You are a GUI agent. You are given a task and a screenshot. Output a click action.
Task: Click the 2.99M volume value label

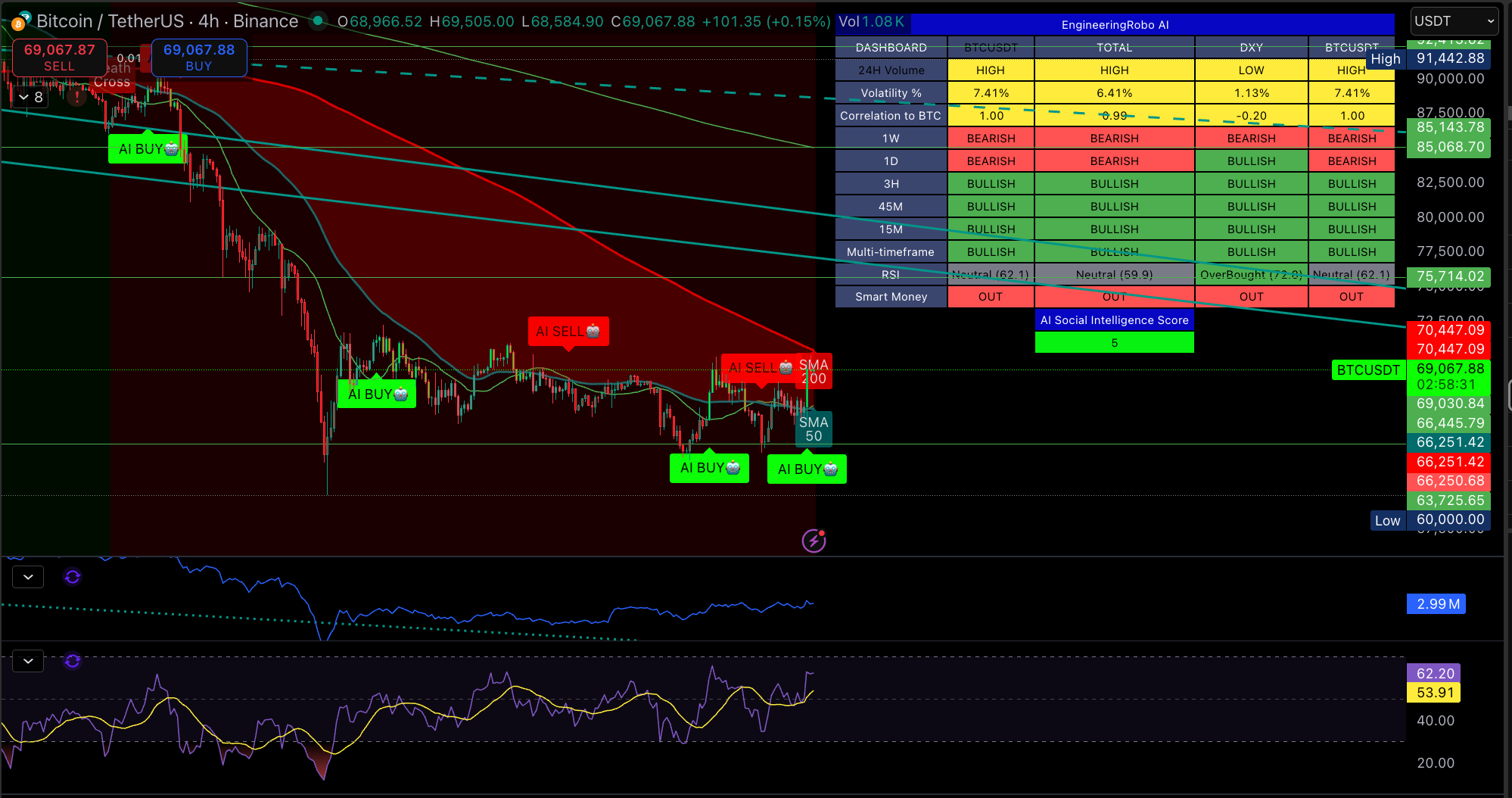click(x=1436, y=603)
